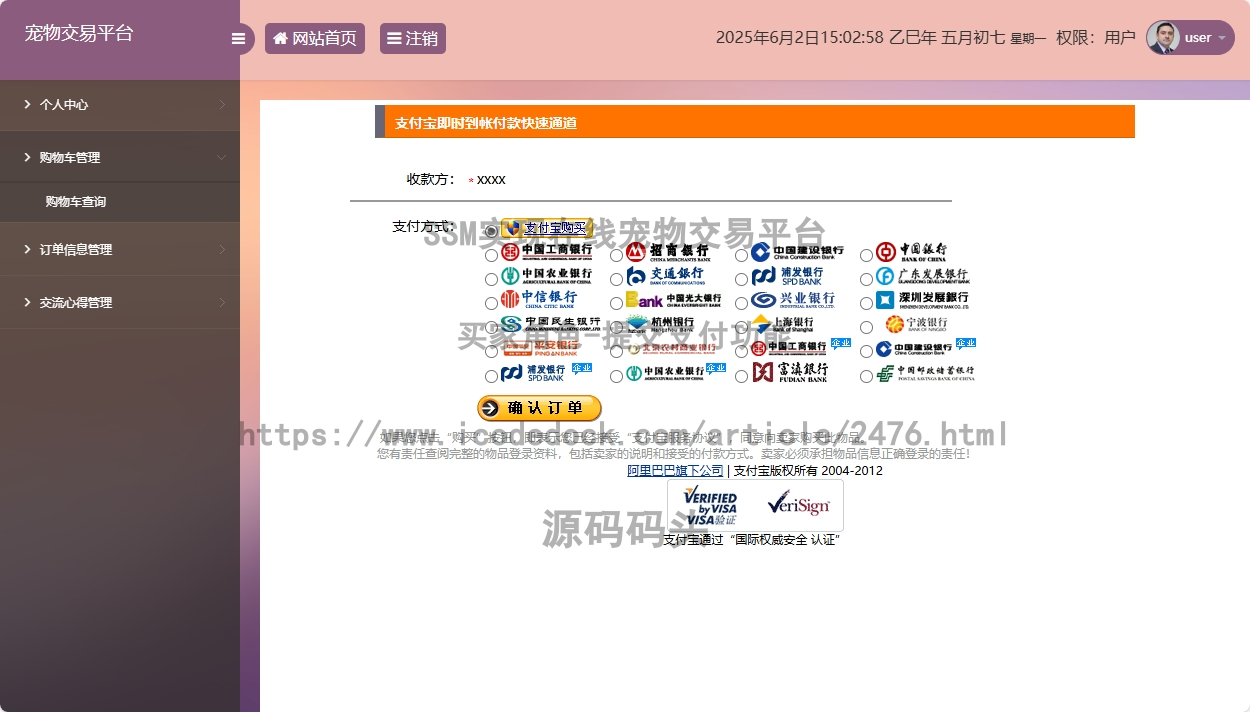This screenshot has height=712, width=1250.
Task: Click the 支付宝即时到帐付款快速通道 header text
Action: [x=486, y=123]
